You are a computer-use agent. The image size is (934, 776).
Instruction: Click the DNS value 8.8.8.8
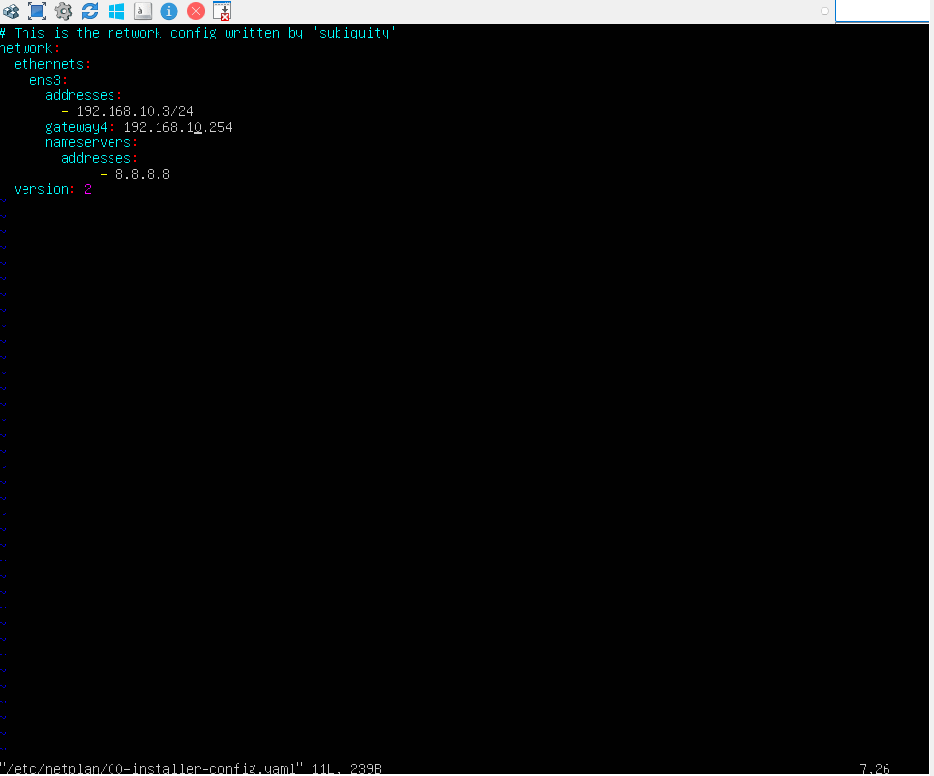click(142, 174)
